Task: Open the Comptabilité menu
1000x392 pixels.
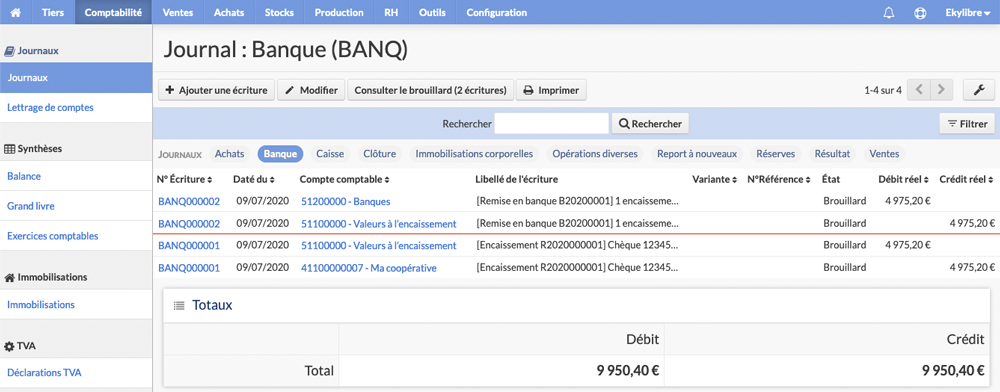Action: tap(113, 12)
